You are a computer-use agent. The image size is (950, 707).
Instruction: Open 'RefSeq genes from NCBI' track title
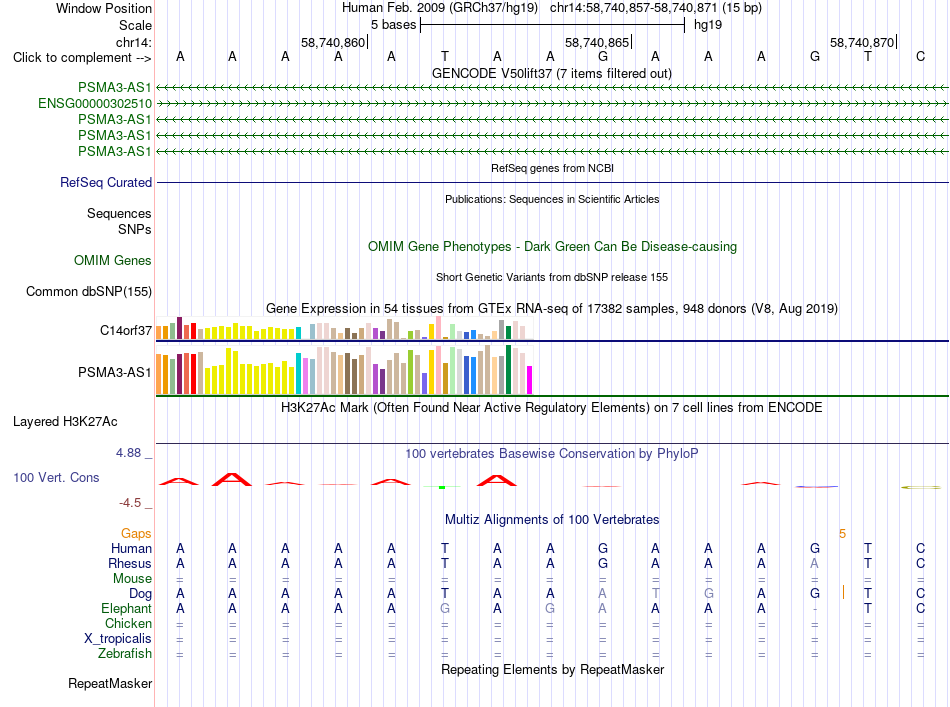[553, 168]
